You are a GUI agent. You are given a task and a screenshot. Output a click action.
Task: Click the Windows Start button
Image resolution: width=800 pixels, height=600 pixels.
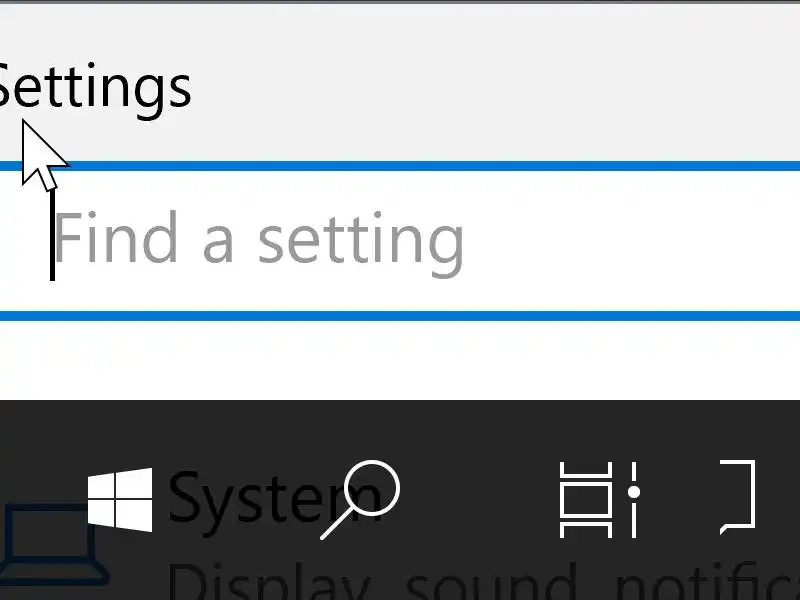(x=120, y=500)
